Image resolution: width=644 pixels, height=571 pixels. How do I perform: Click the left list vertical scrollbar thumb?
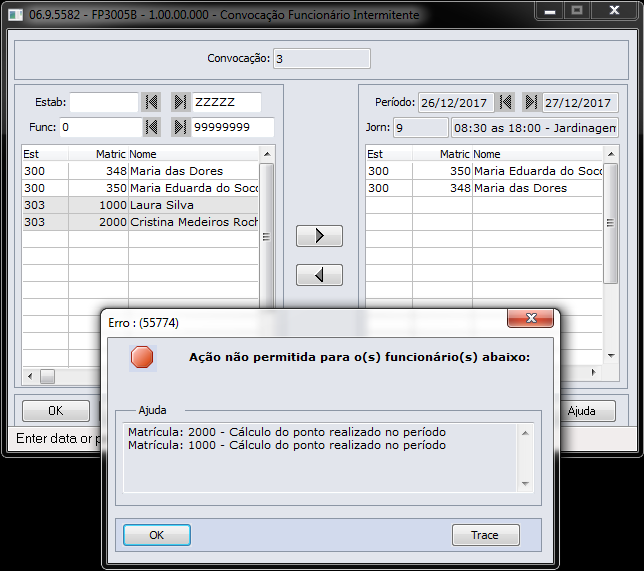(x=267, y=236)
